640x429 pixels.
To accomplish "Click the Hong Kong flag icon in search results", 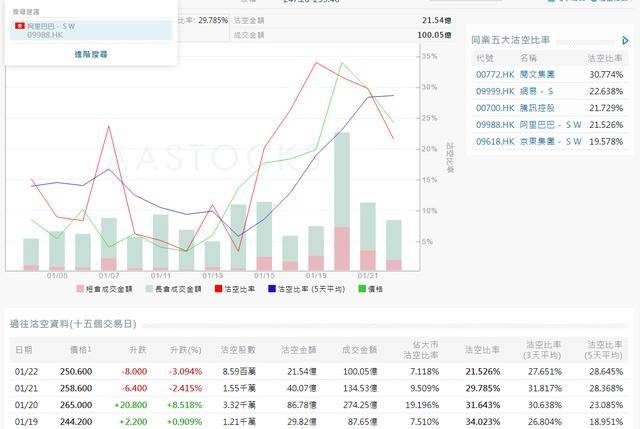I will (20, 26).
